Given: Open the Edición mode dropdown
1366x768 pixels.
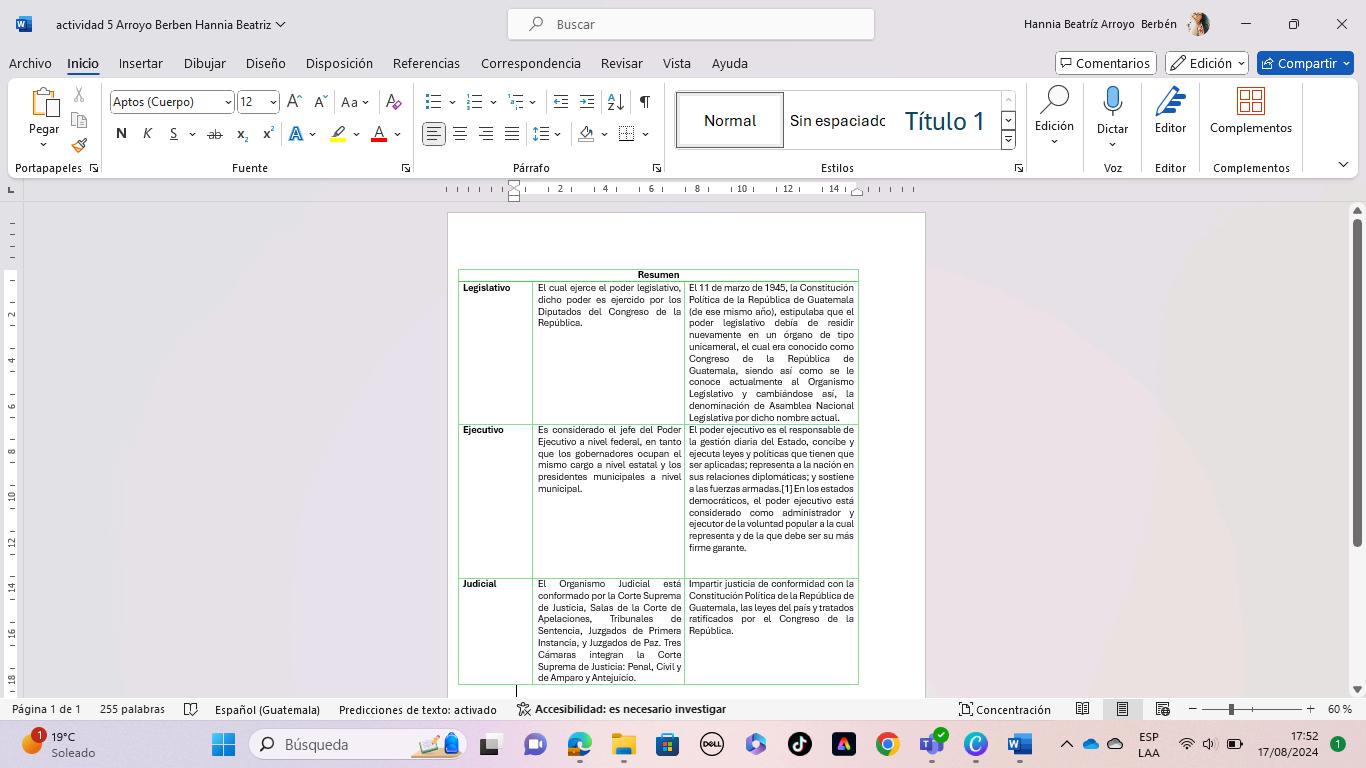Looking at the screenshot, I should point(1207,63).
